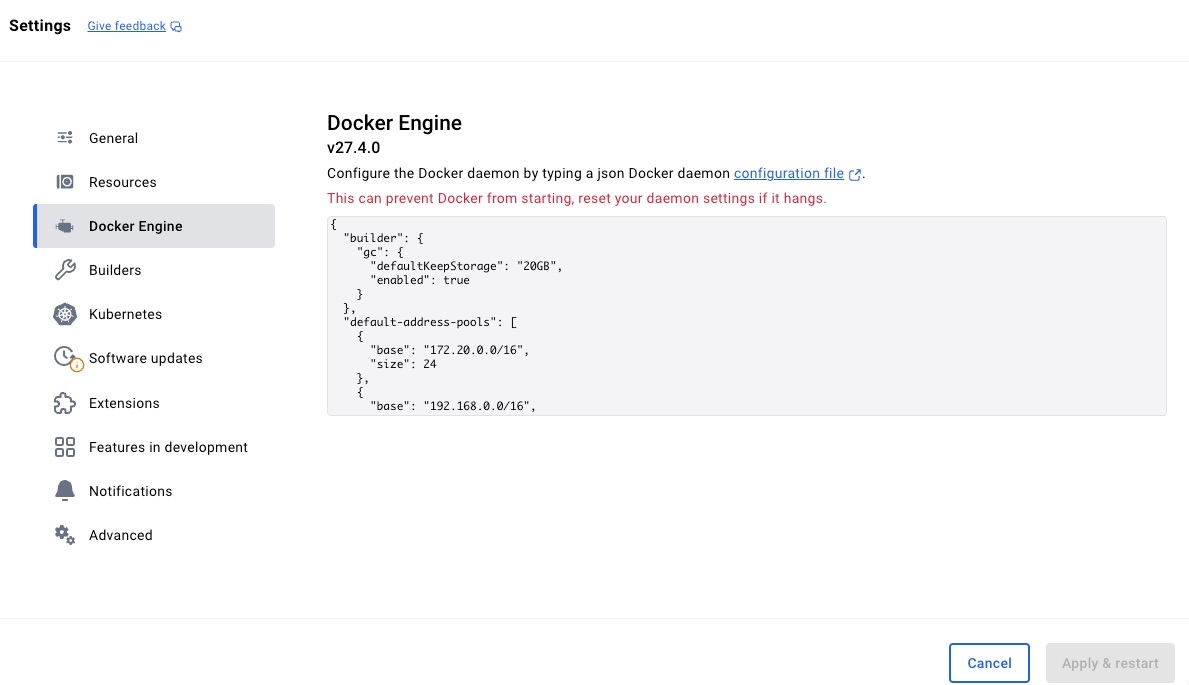This screenshot has height=685, width=1189.
Task: Open Advanced settings via the gear icon
Action: (x=64, y=535)
